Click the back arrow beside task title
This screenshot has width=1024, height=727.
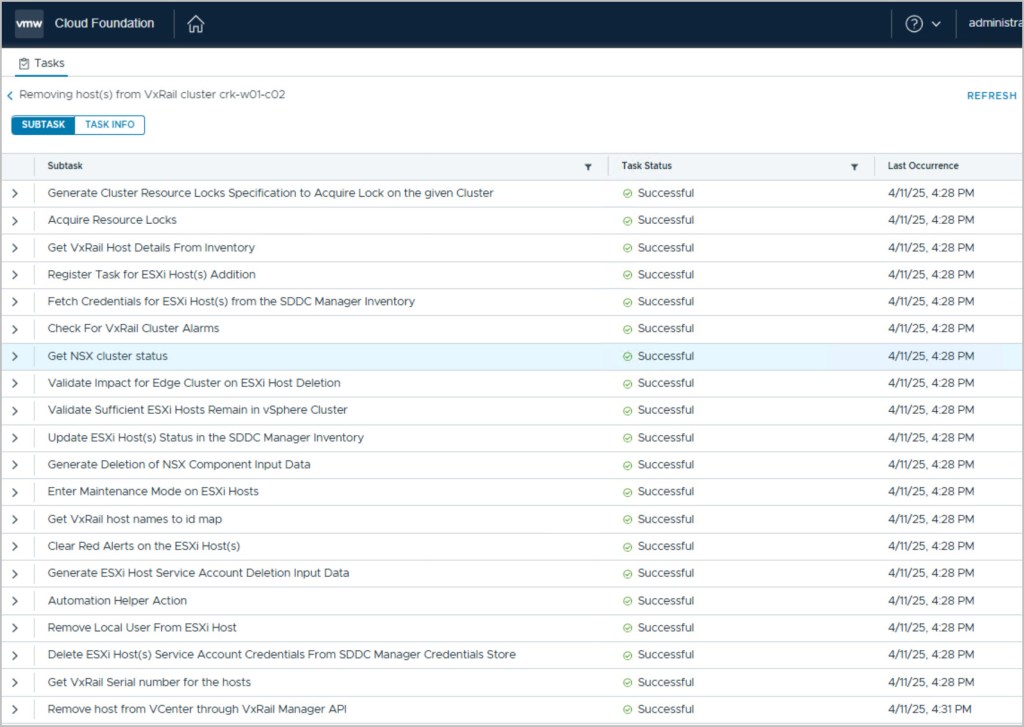pos(10,95)
